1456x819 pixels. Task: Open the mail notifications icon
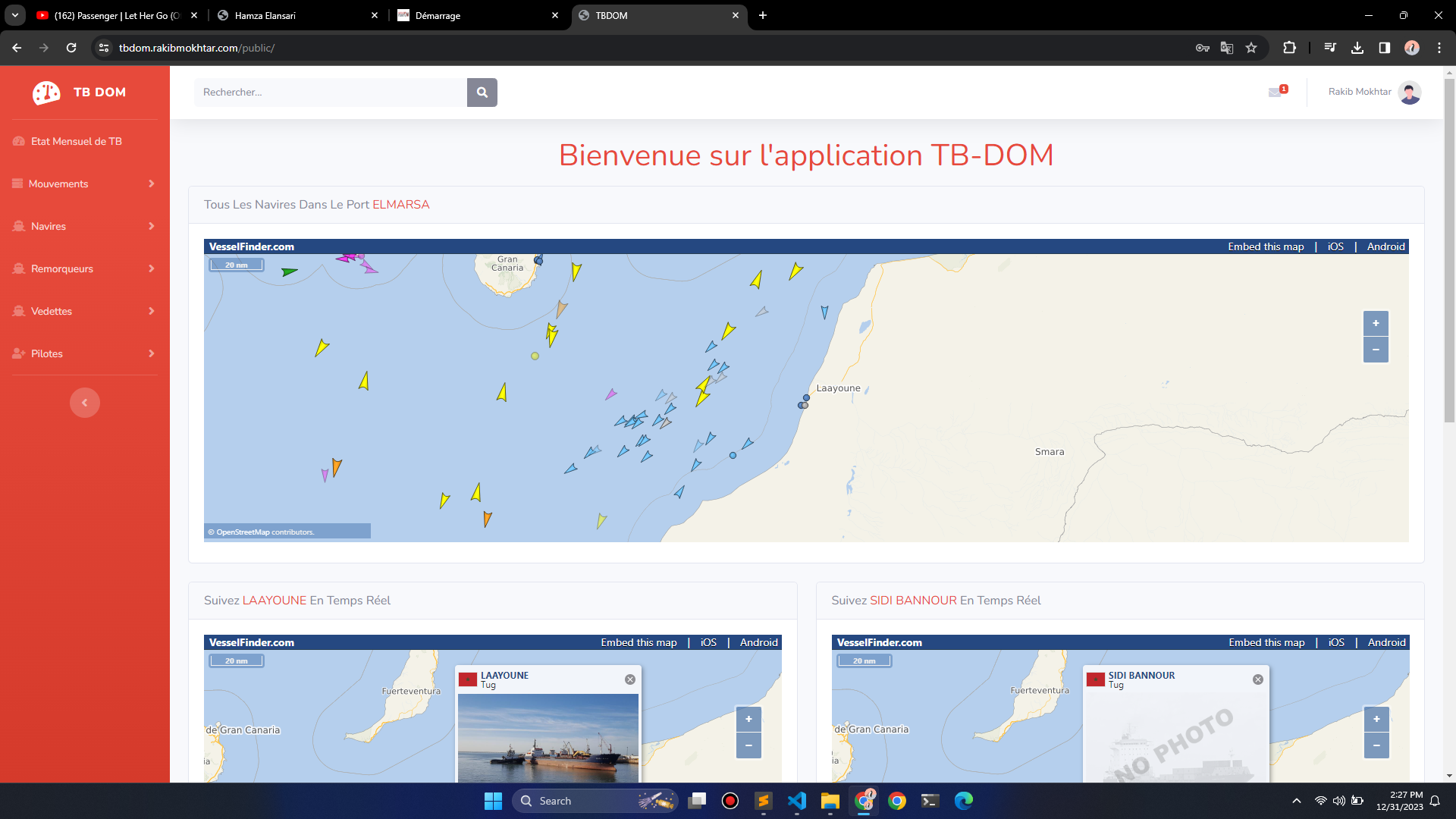click(1276, 92)
